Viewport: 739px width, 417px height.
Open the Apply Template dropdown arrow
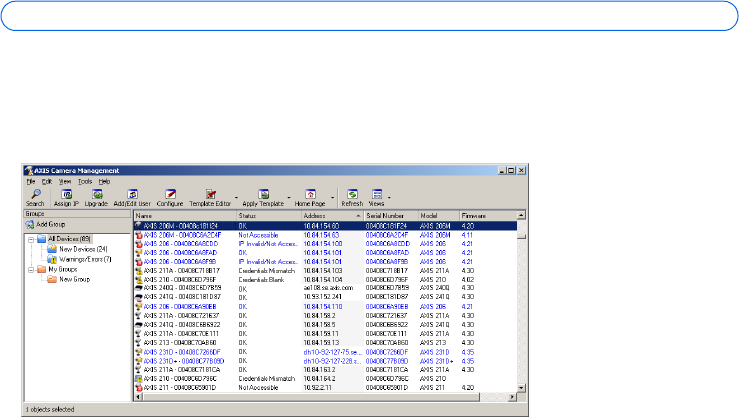pyautogui.click(x=287, y=198)
